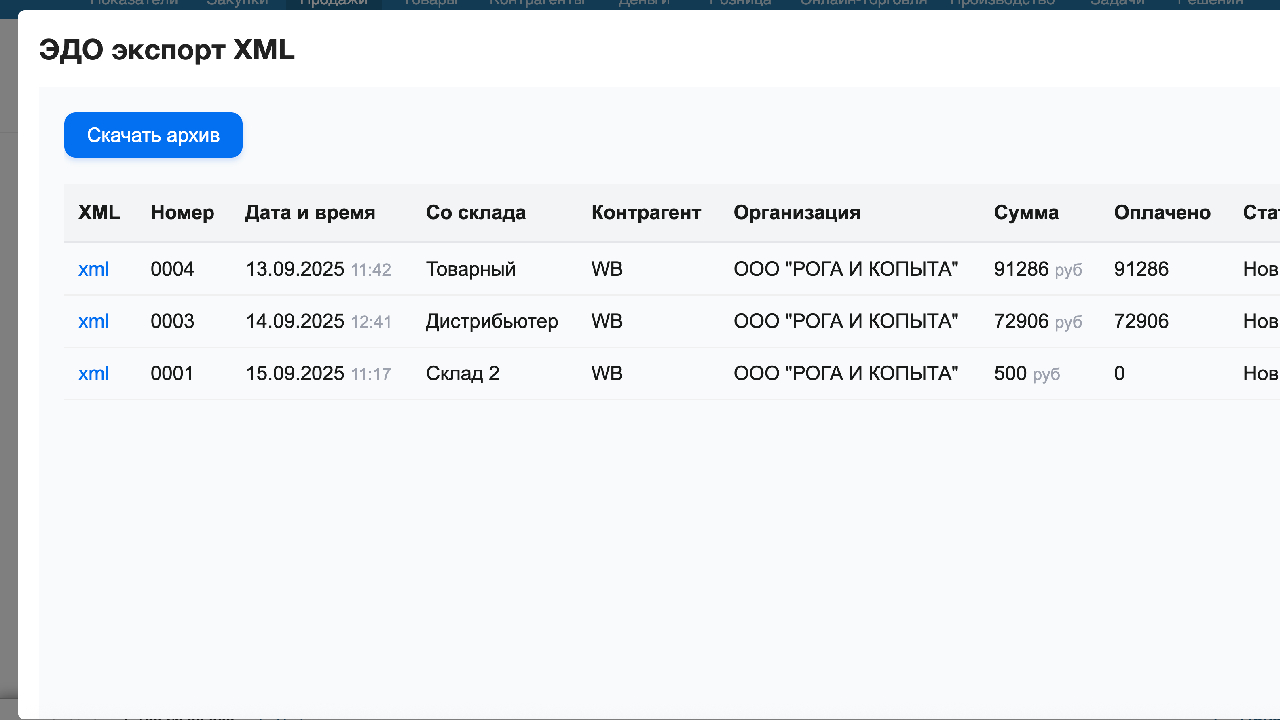Sort by the Дата и время column header
The width and height of the screenshot is (1280, 720).
pos(310,212)
